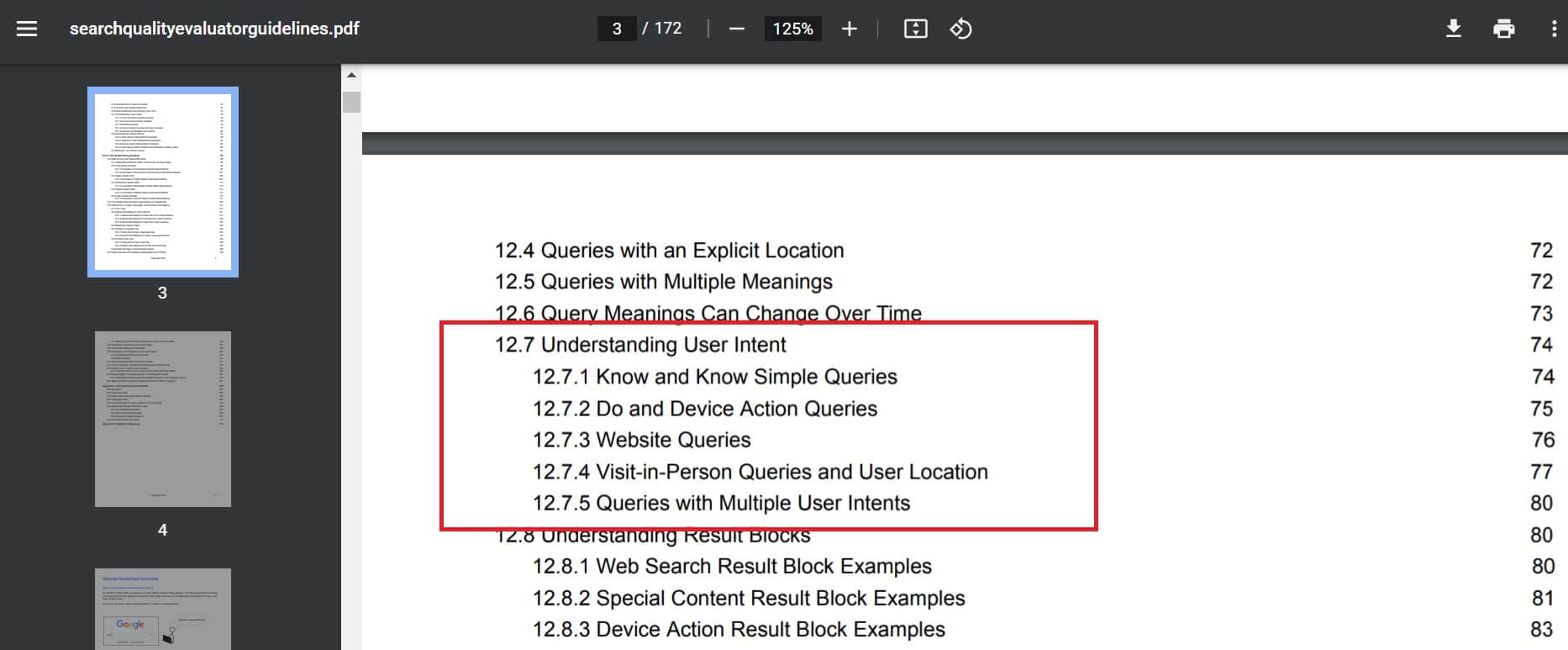Viewport: 1568px width, 650px height.
Task: Open 12.7 Understanding User Intent
Action: 640,345
